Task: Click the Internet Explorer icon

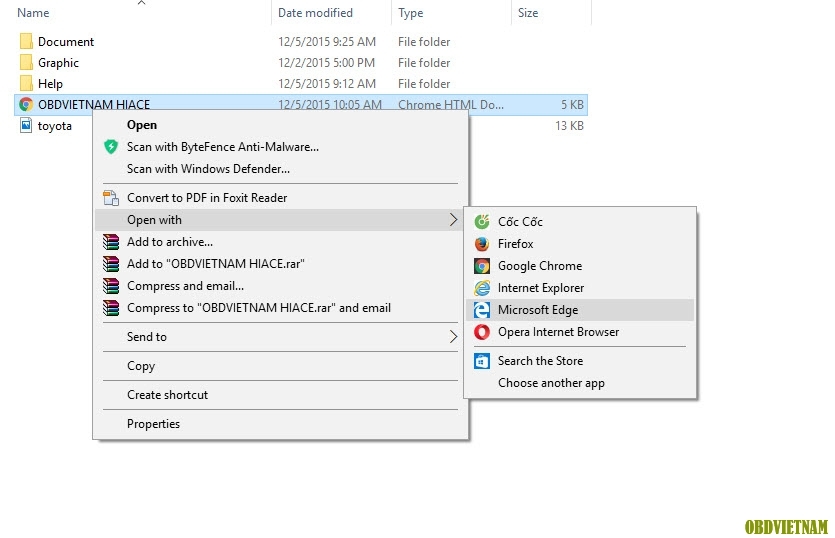Action: [482, 288]
